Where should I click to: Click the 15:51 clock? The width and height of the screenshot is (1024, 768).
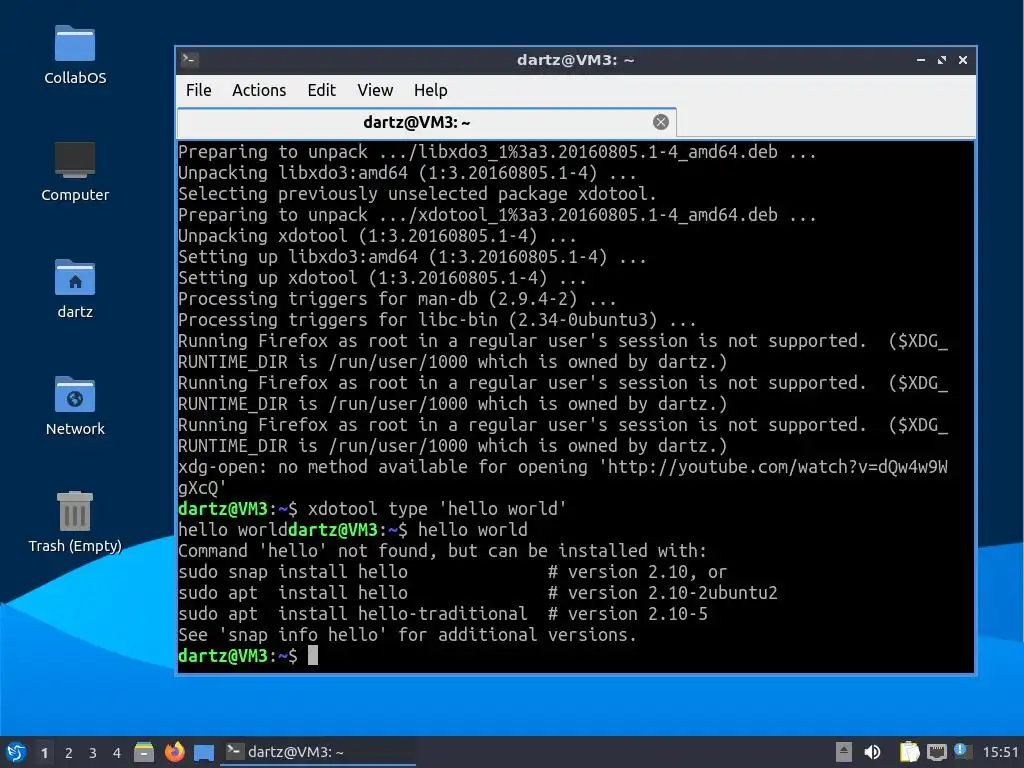(x=1000, y=752)
